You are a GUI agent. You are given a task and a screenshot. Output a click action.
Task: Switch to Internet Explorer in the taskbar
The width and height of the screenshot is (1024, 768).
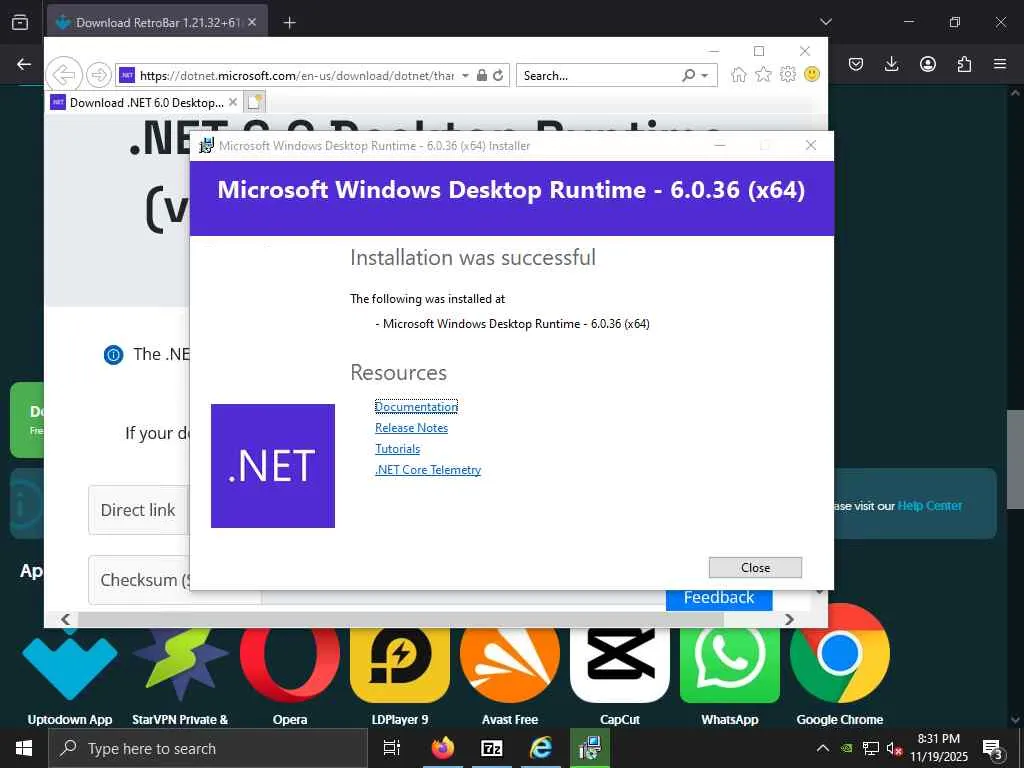(x=541, y=748)
